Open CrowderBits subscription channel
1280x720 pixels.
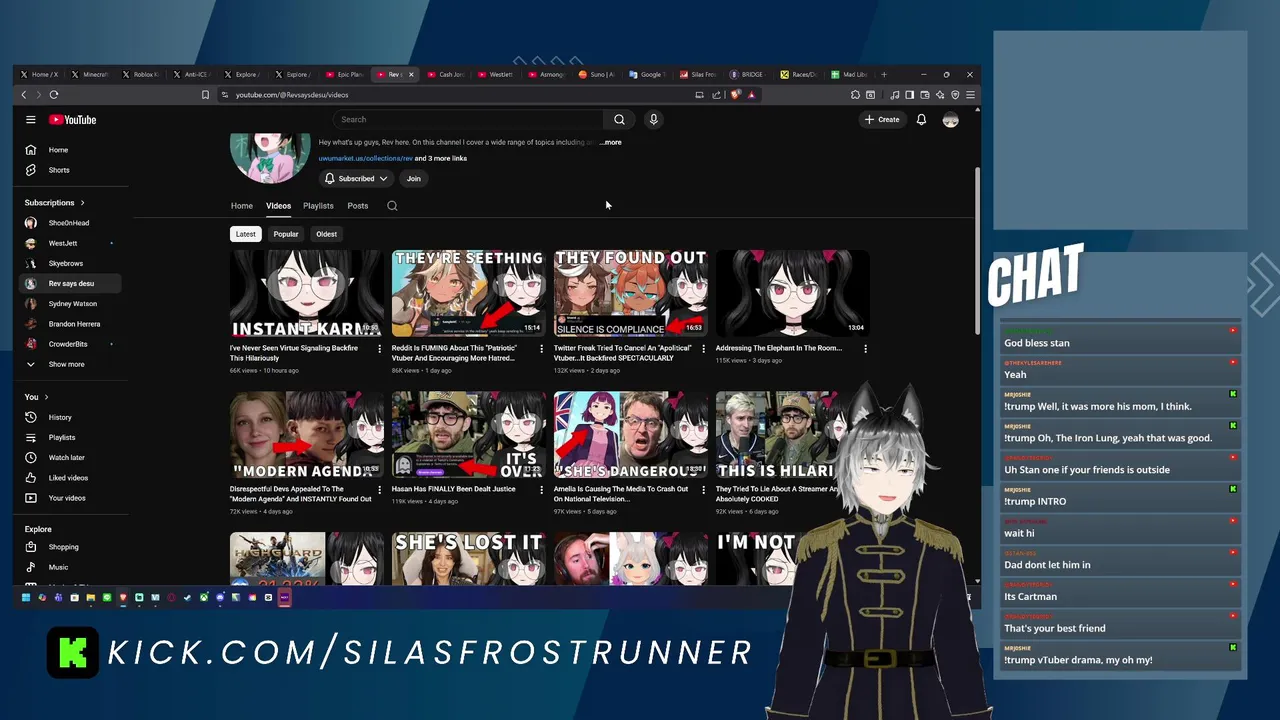pos(70,344)
